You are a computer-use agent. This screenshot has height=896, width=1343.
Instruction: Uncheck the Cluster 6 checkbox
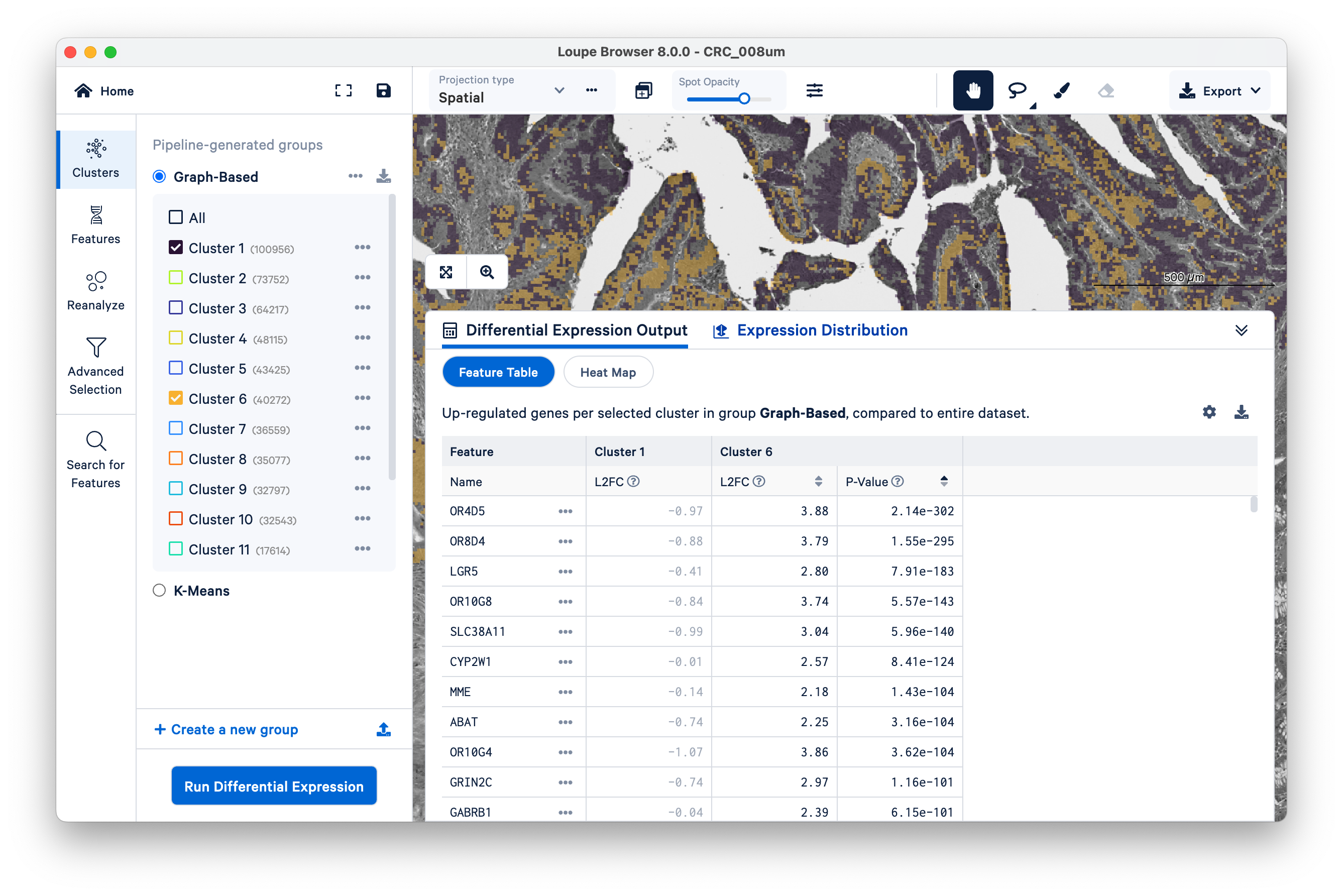tap(176, 398)
